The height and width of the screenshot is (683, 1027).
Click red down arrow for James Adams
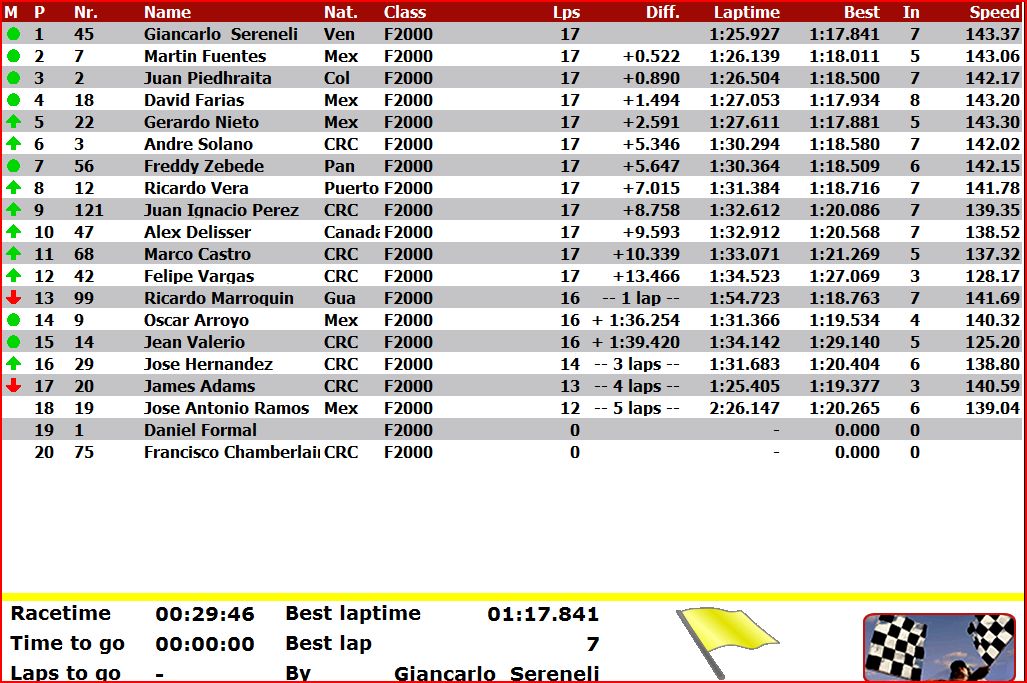[13, 386]
